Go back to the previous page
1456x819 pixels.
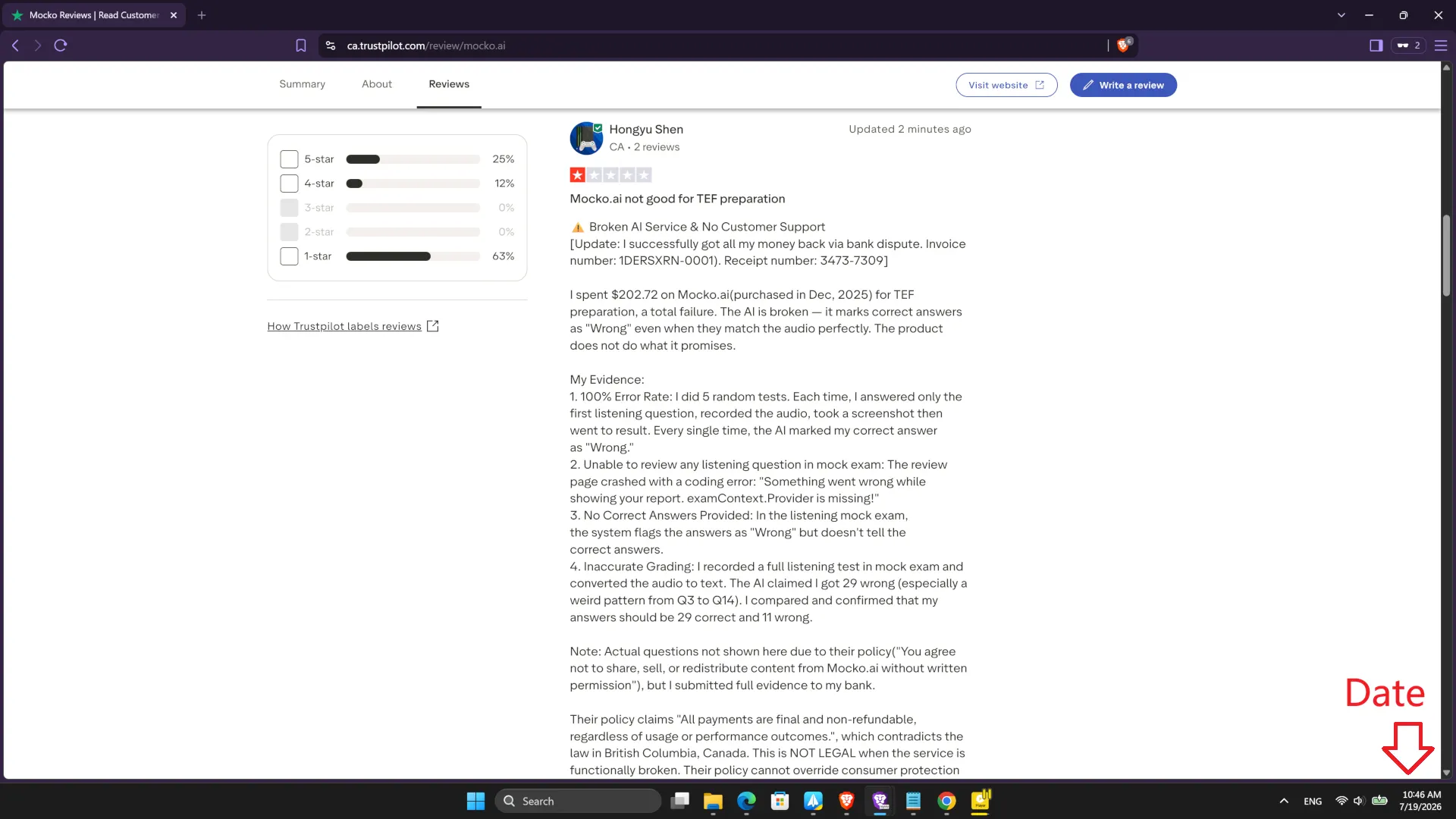click(x=15, y=45)
